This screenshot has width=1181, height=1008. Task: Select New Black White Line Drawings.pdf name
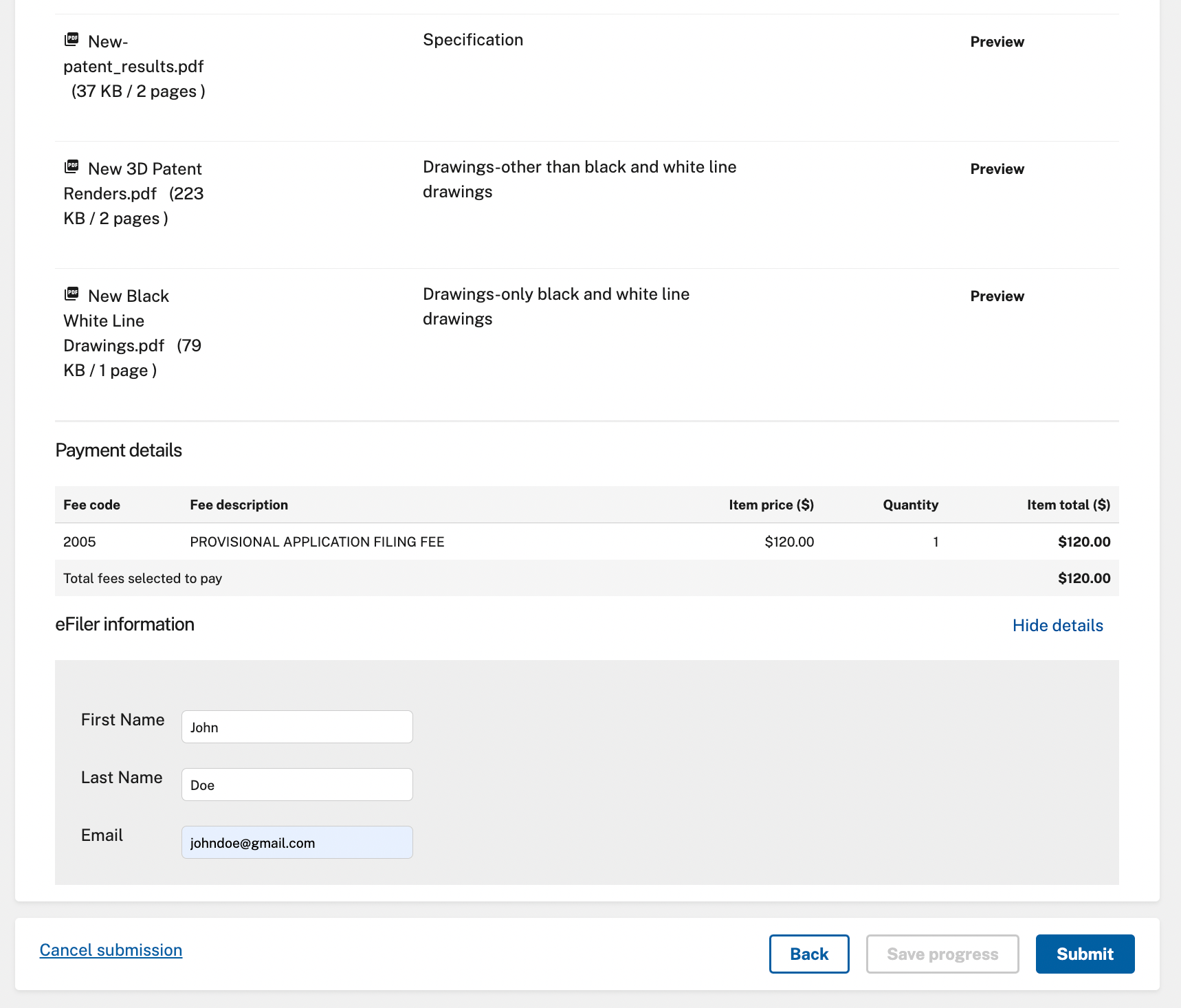click(116, 321)
